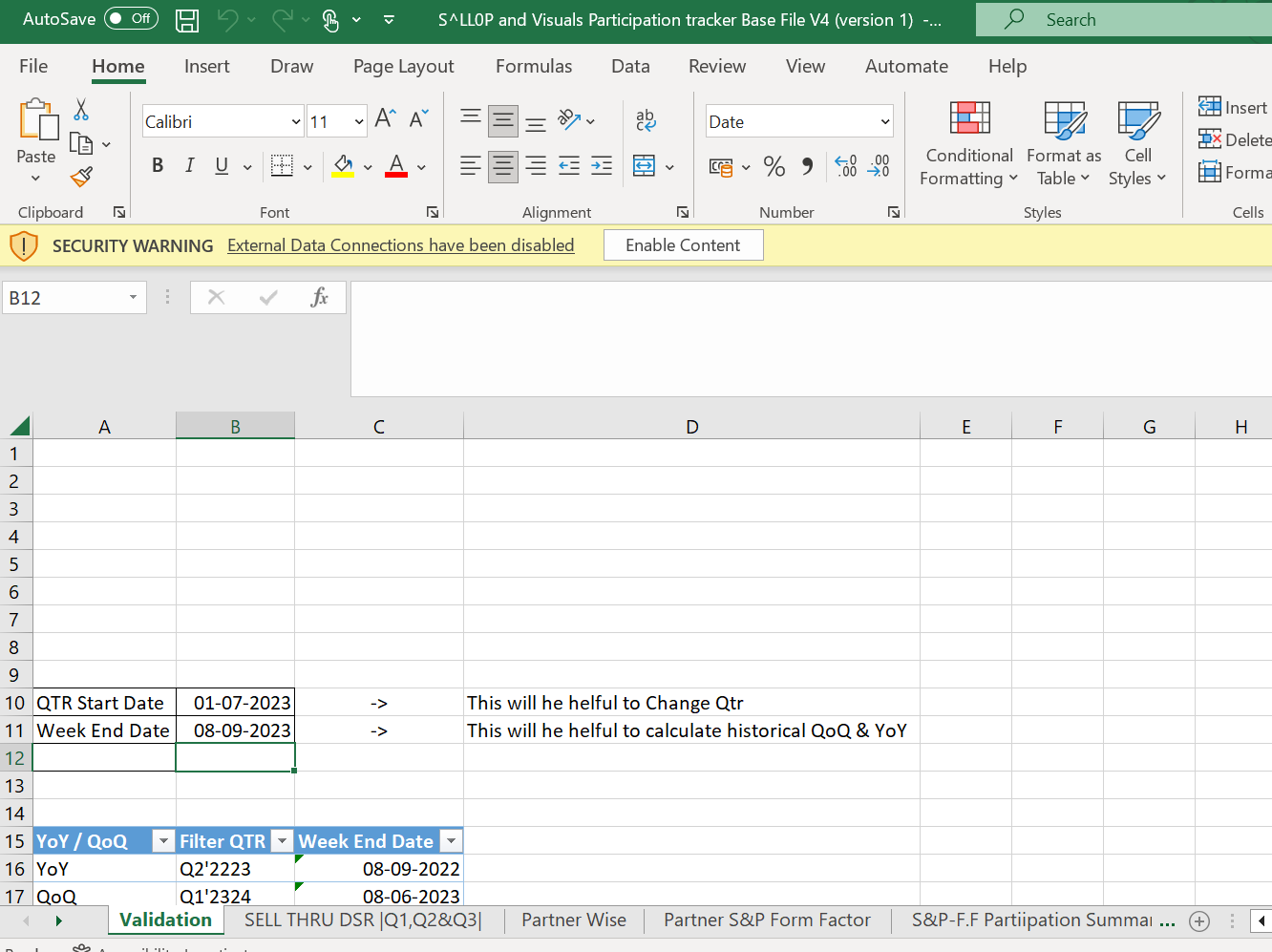This screenshot has height=952, width=1272.
Task: Open External Data Connections disabled link
Action: coord(400,245)
